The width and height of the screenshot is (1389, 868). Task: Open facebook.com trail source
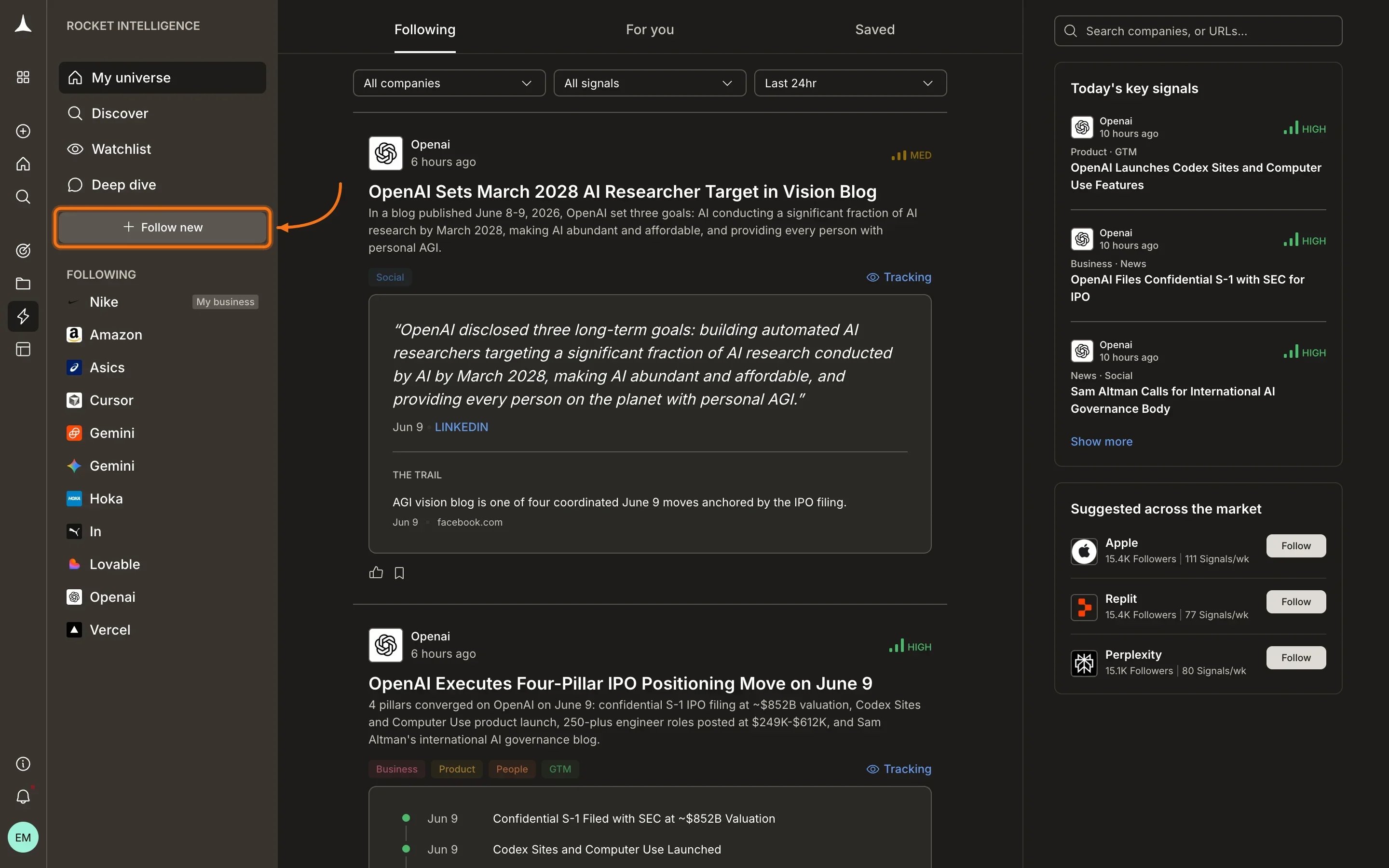click(469, 522)
